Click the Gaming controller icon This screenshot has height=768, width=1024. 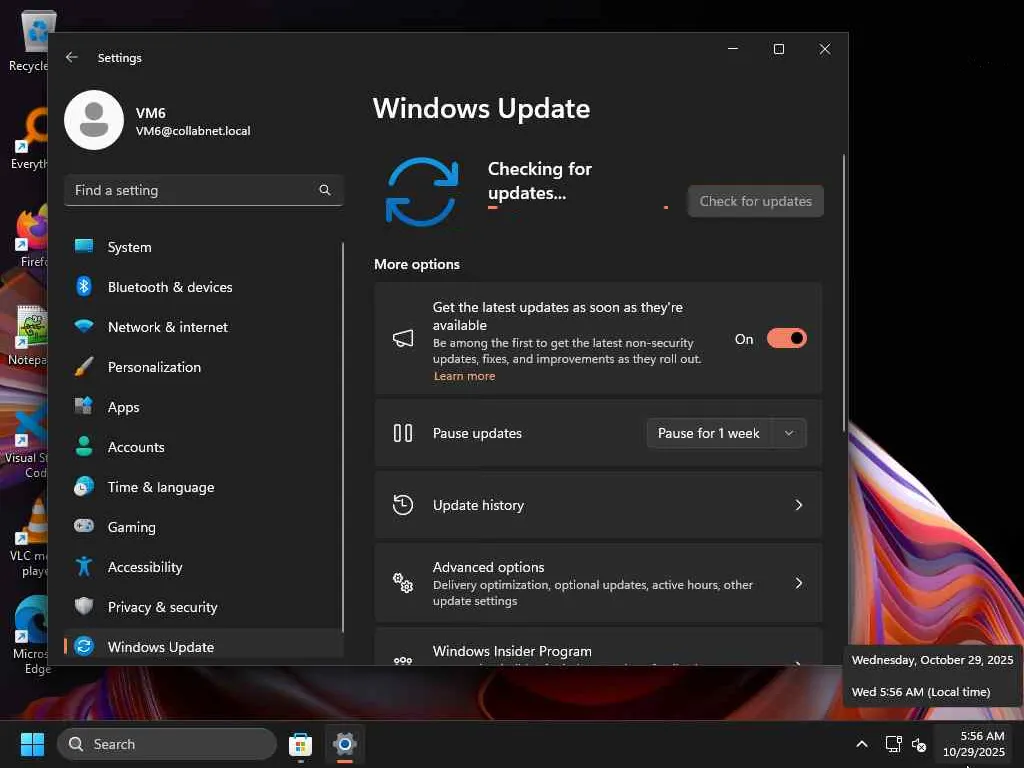84,526
